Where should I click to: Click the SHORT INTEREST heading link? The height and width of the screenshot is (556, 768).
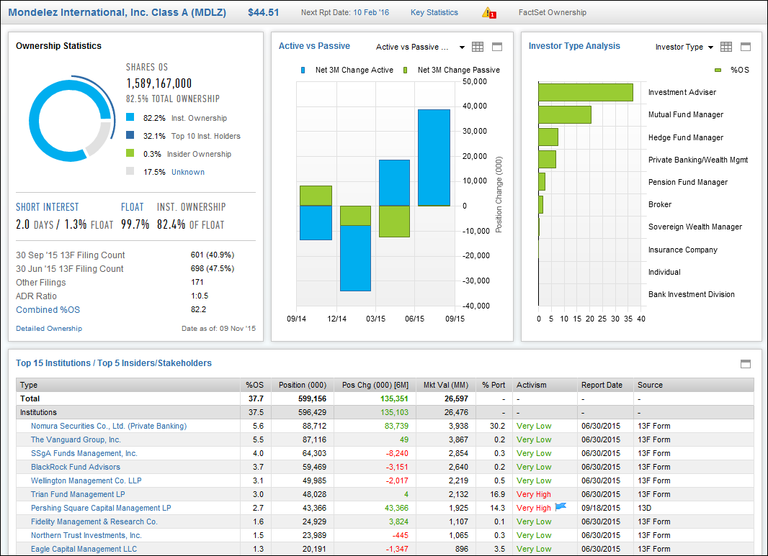[47, 207]
